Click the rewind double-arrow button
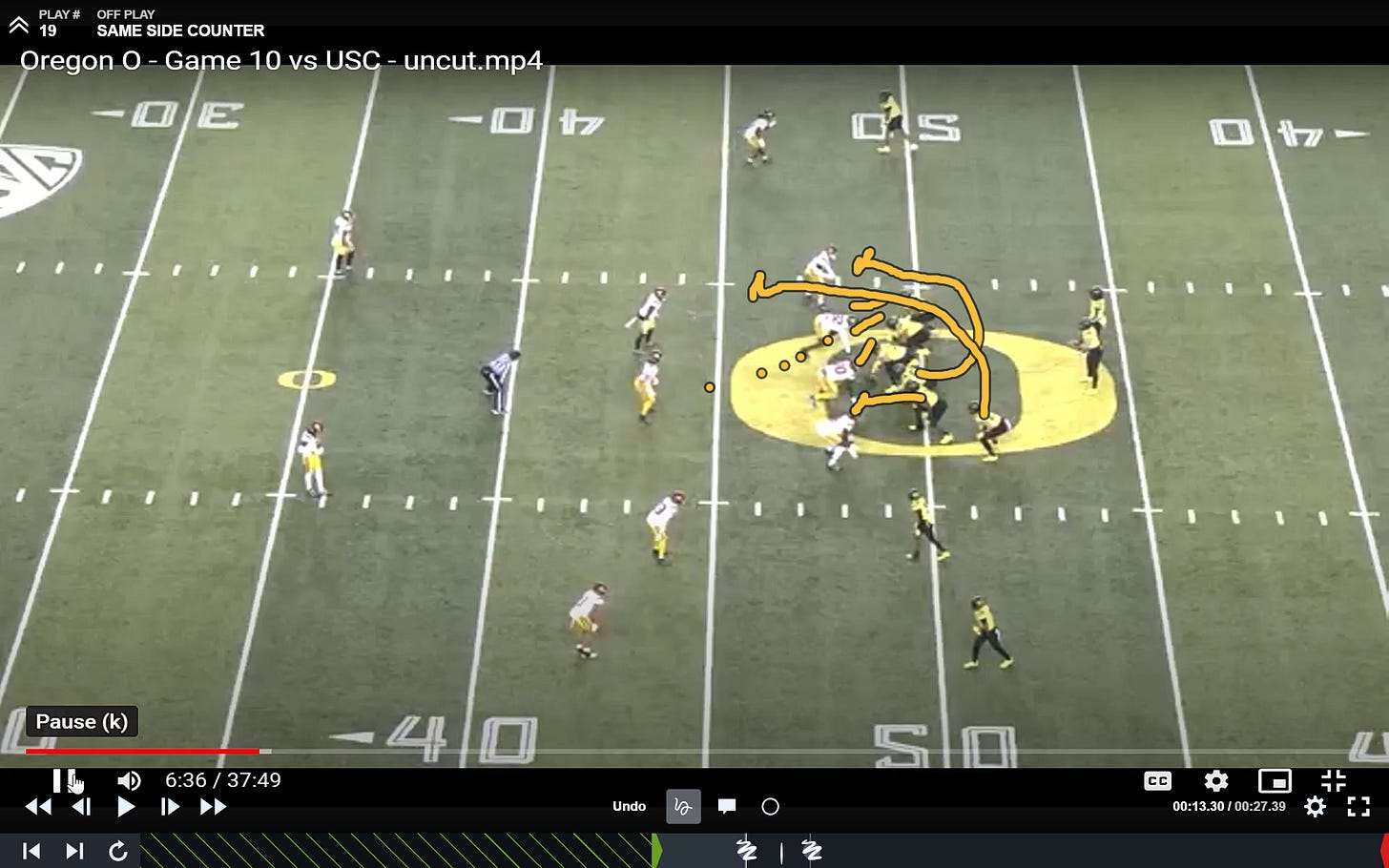Image resolution: width=1389 pixels, height=868 pixels. click(38, 807)
